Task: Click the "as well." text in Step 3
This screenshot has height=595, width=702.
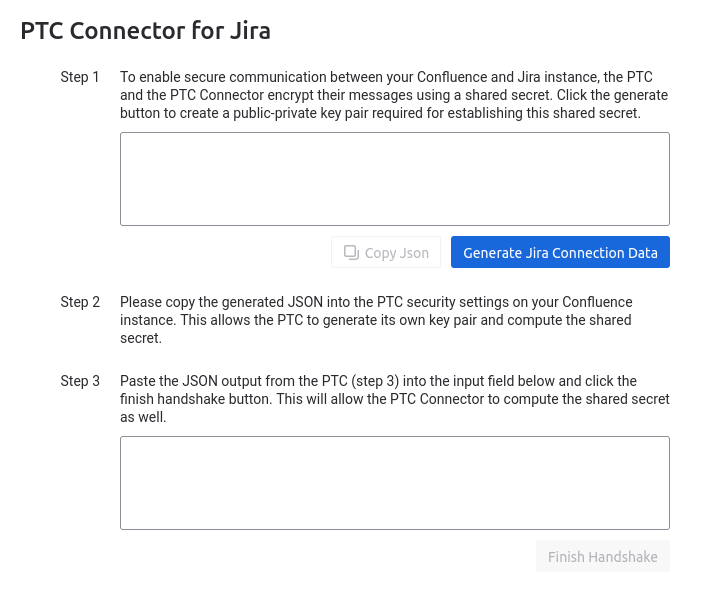Action: click(x=143, y=417)
